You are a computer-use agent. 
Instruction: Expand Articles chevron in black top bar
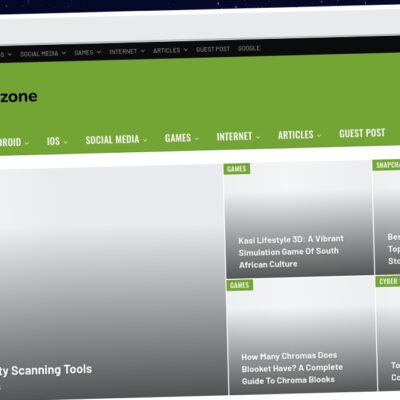tap(186, 50)
